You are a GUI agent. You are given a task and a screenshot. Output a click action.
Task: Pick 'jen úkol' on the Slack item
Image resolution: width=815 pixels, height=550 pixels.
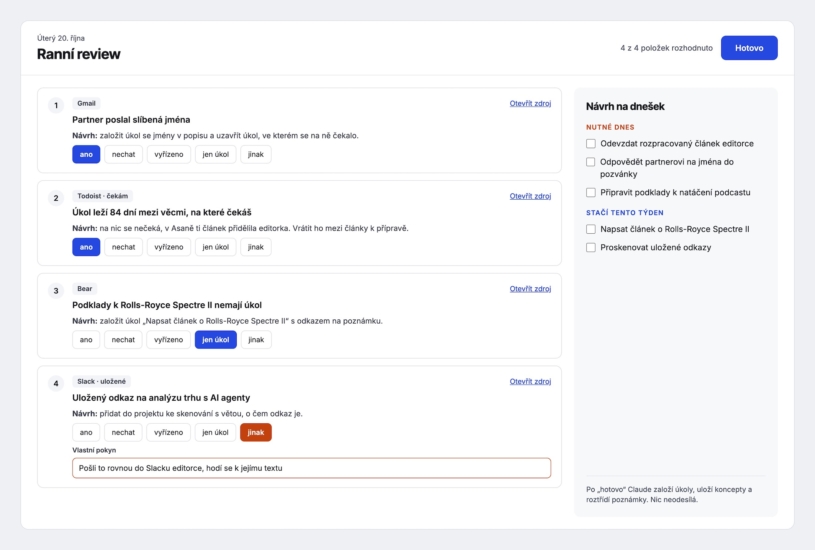pyautogui.click(x=215, y=432)
